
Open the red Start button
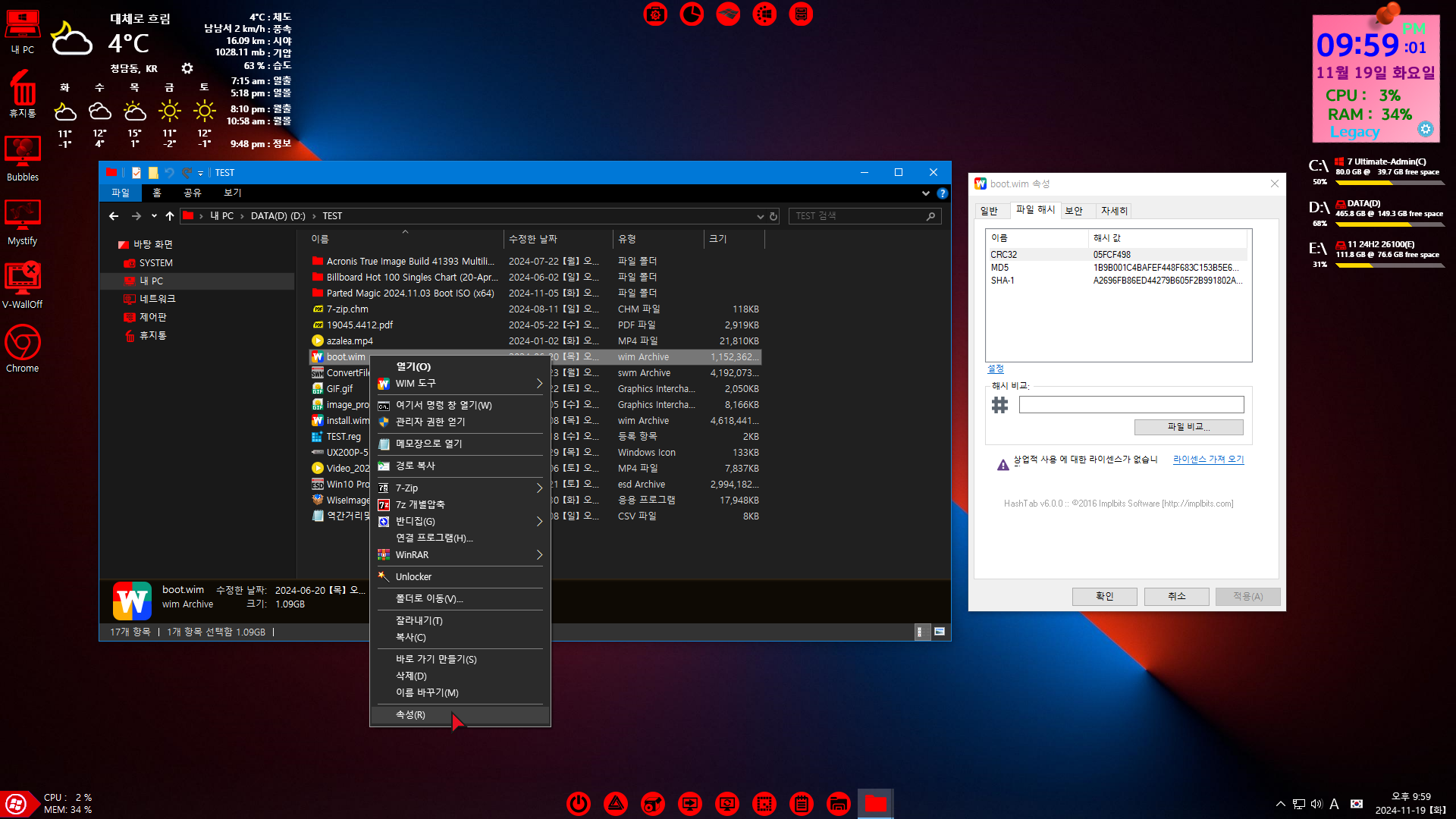(17, 804)
